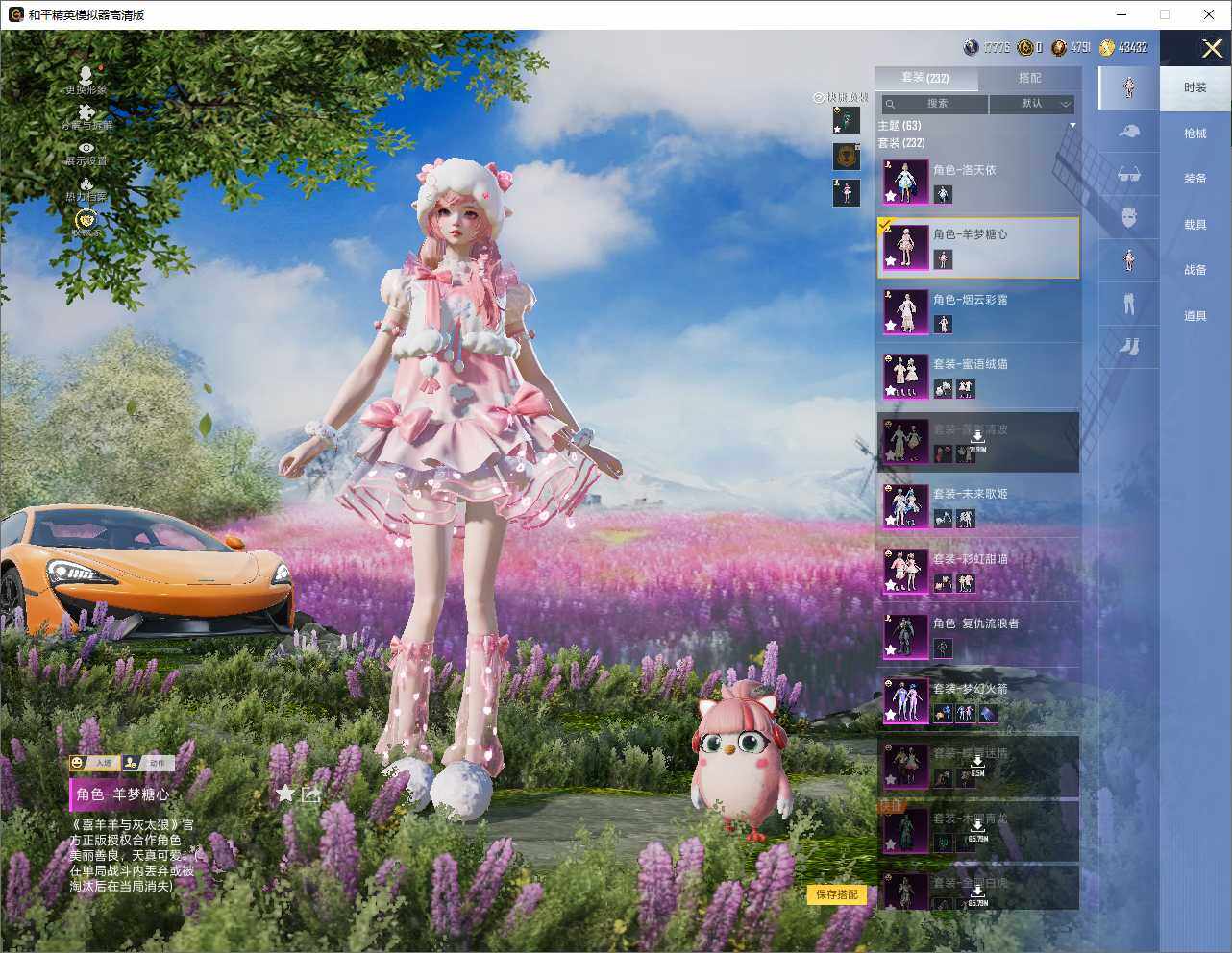Switch to the 枪械 tab
The image size is (1232, 953).
1195,134
